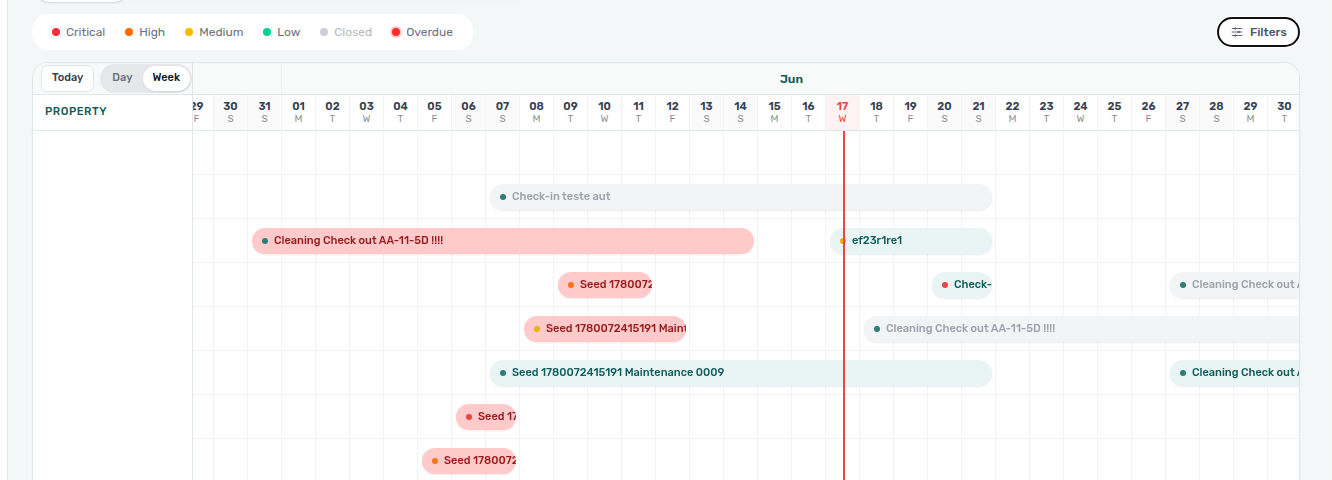Toggle the Overdue legend filter
Image resolution: width=1332 pixels, height=480 pixels.
click(x=422, y=32)
